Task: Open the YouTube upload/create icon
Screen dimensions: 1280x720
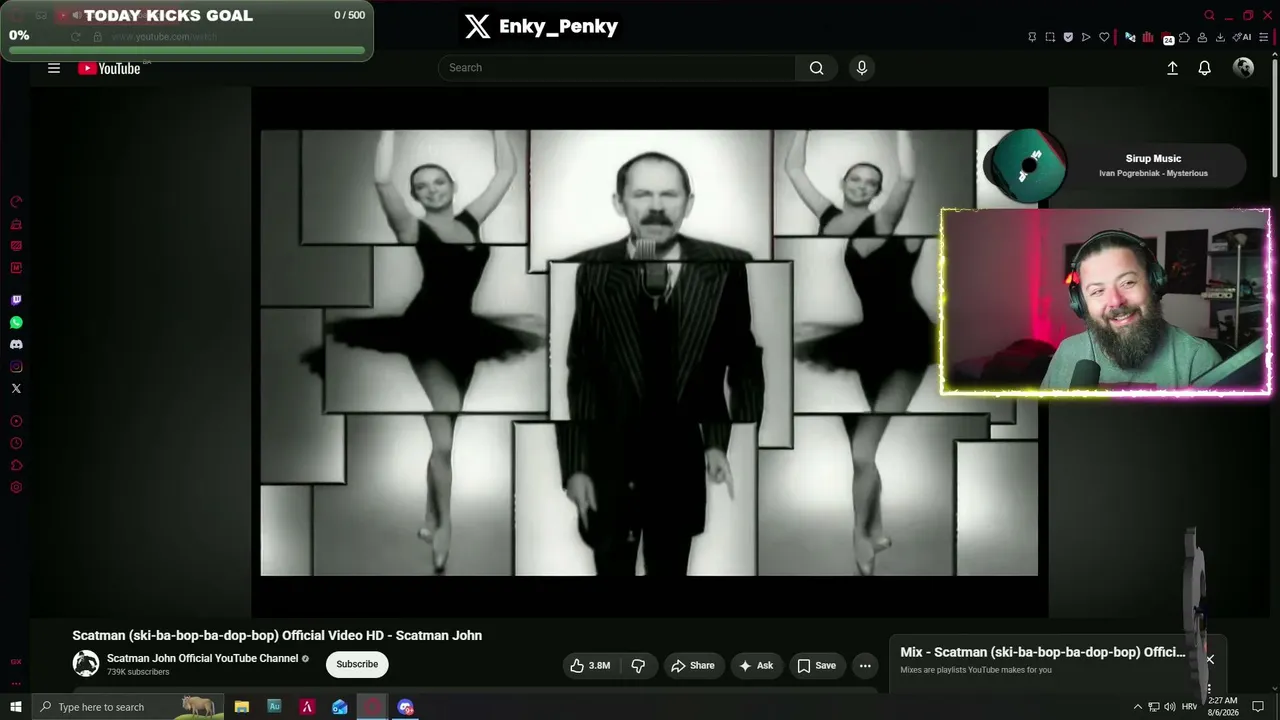Action: 1173,68
